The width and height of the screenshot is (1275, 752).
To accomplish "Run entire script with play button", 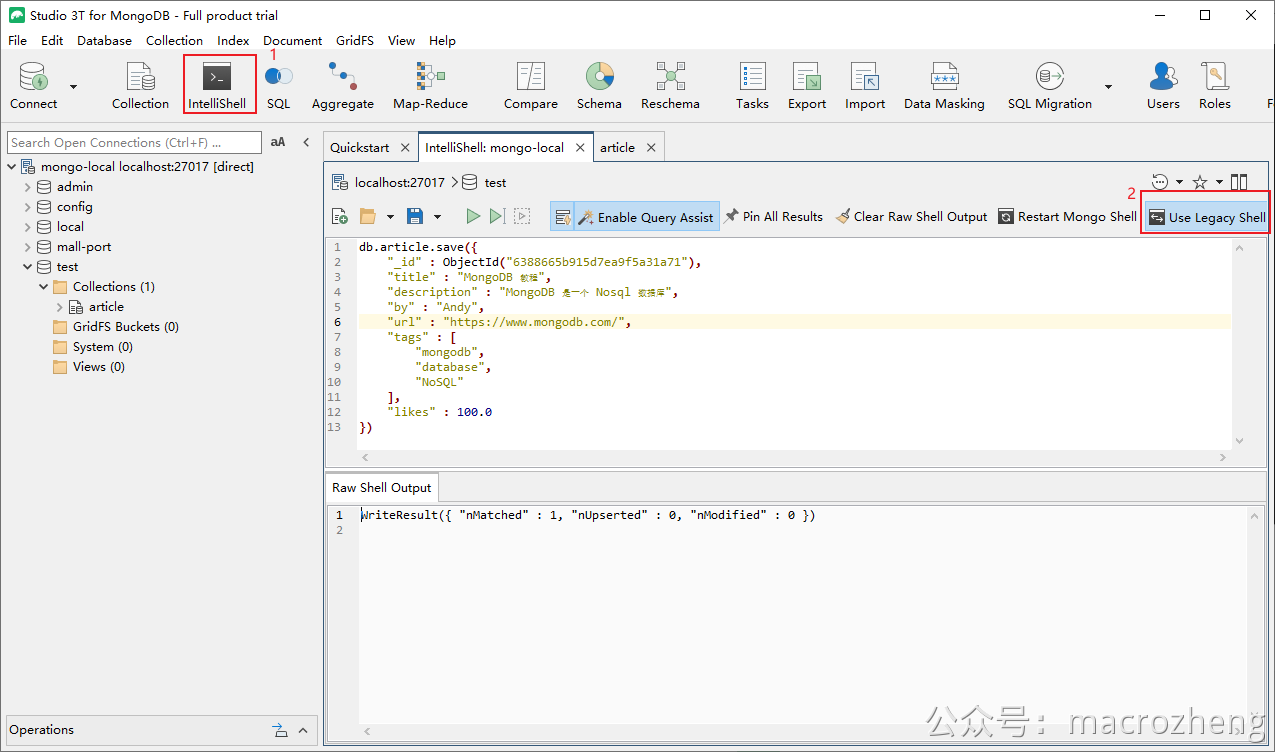I will coord(473,216).
